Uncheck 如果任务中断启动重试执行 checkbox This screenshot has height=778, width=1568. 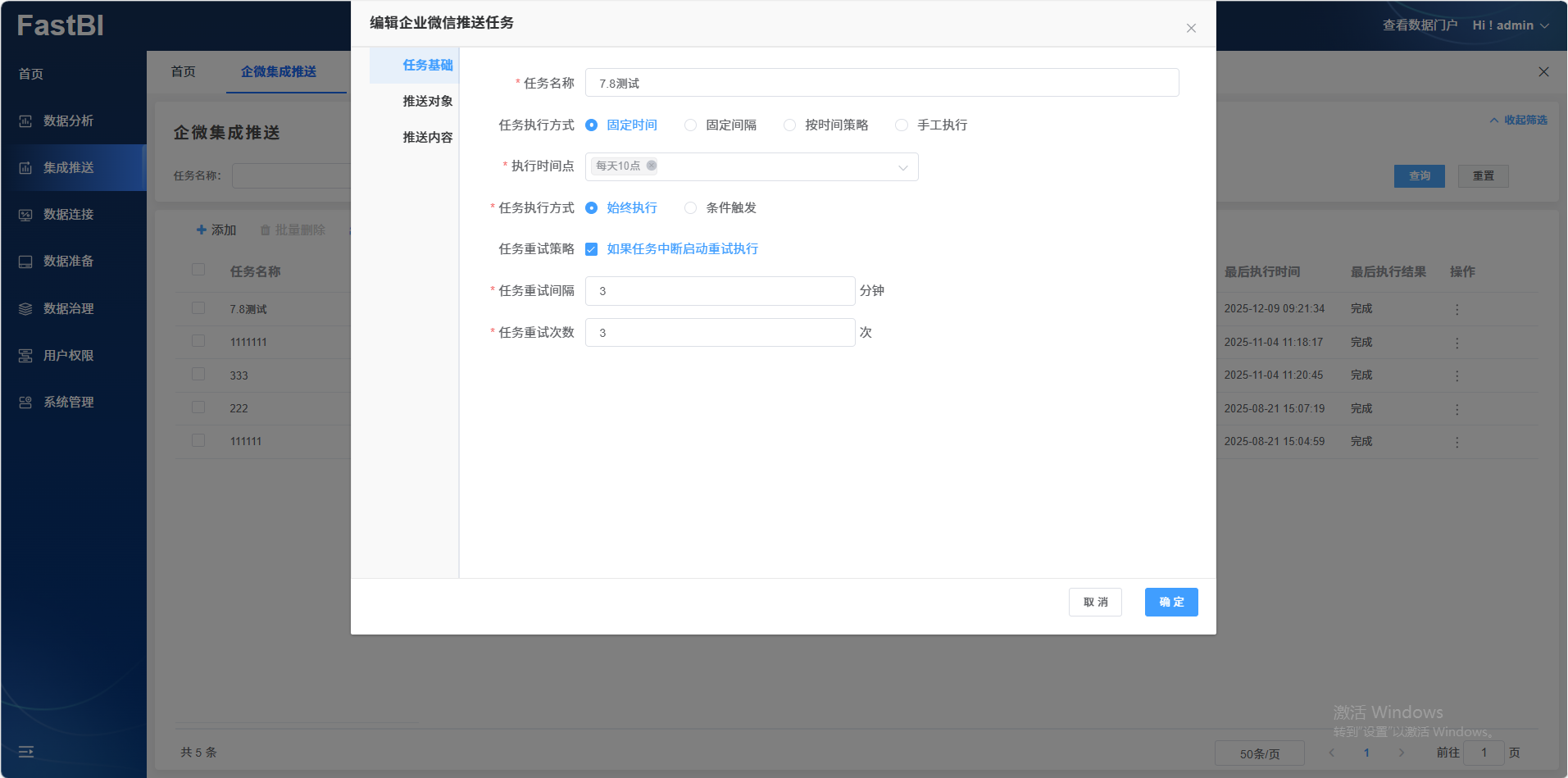coord(591,249)
